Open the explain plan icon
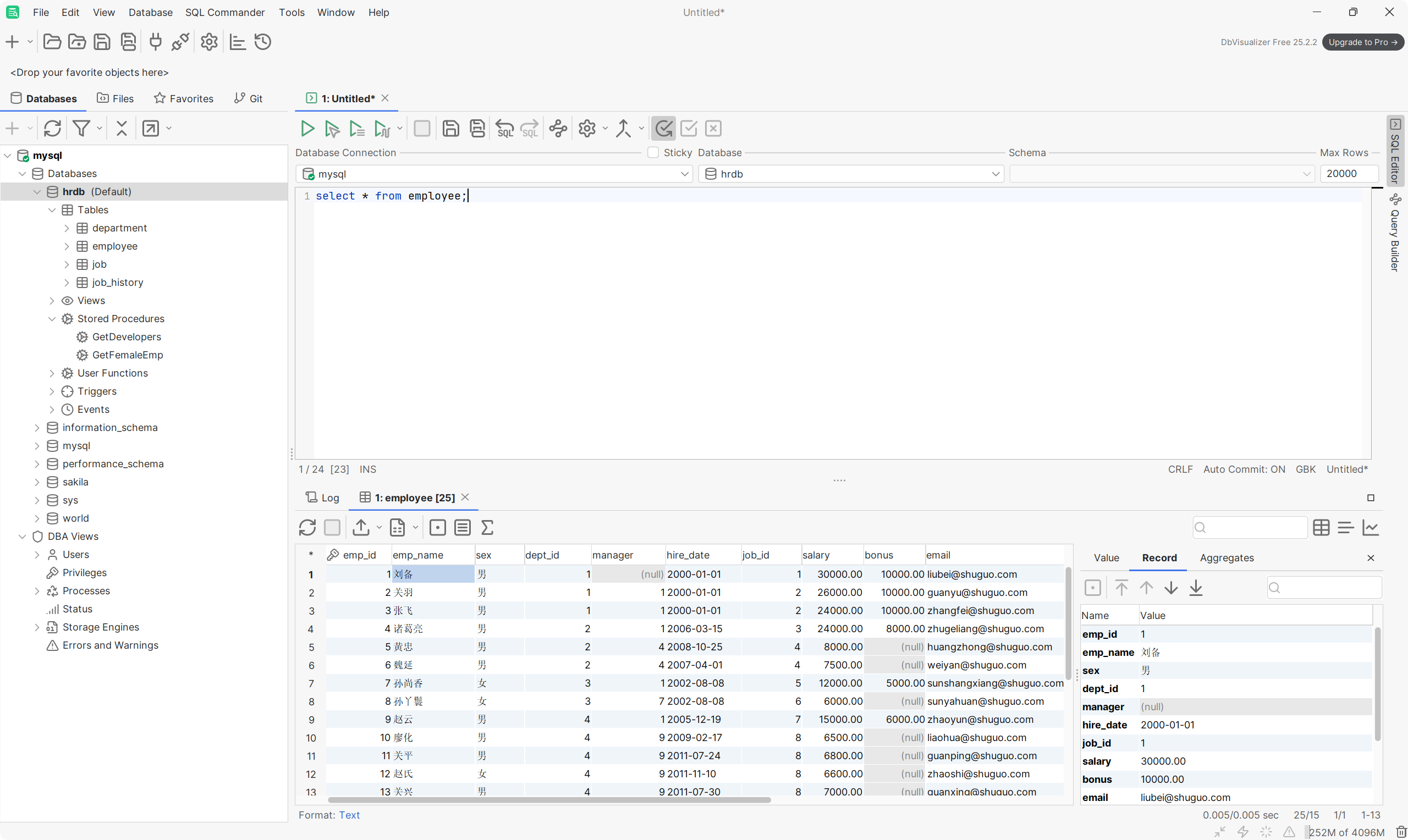The height and width of the screenshot is (840, 1408). (x=558, y=129)
